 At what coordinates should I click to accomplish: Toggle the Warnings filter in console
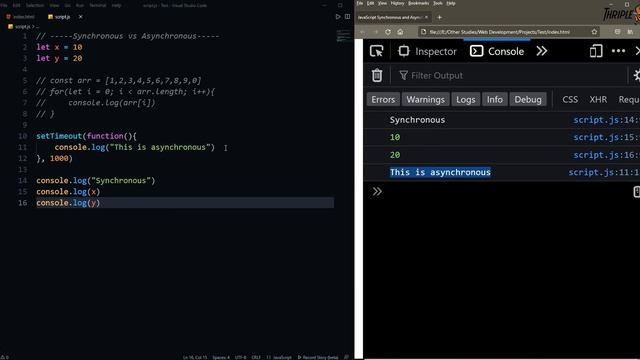click(x=425, y=100)
